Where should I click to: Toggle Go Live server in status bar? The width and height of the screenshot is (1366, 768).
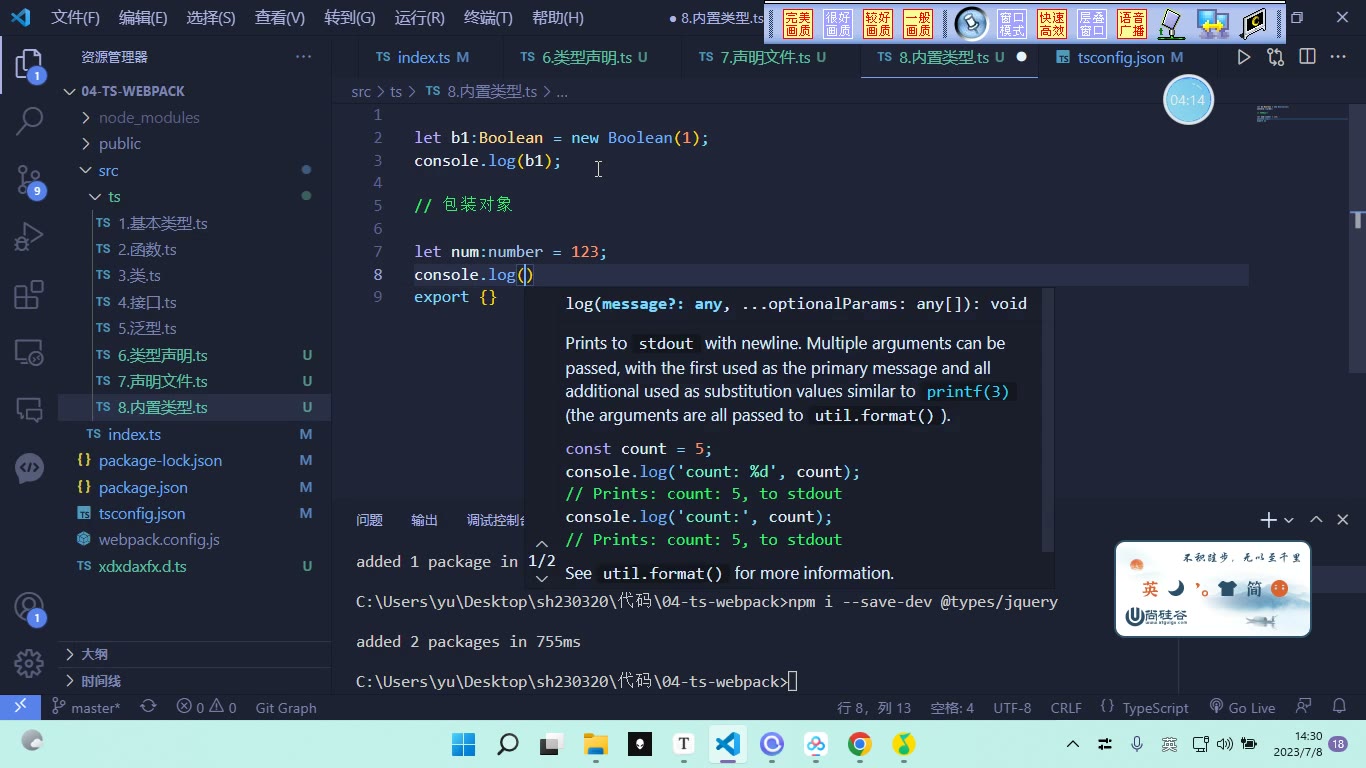(x=1242, y=707)
